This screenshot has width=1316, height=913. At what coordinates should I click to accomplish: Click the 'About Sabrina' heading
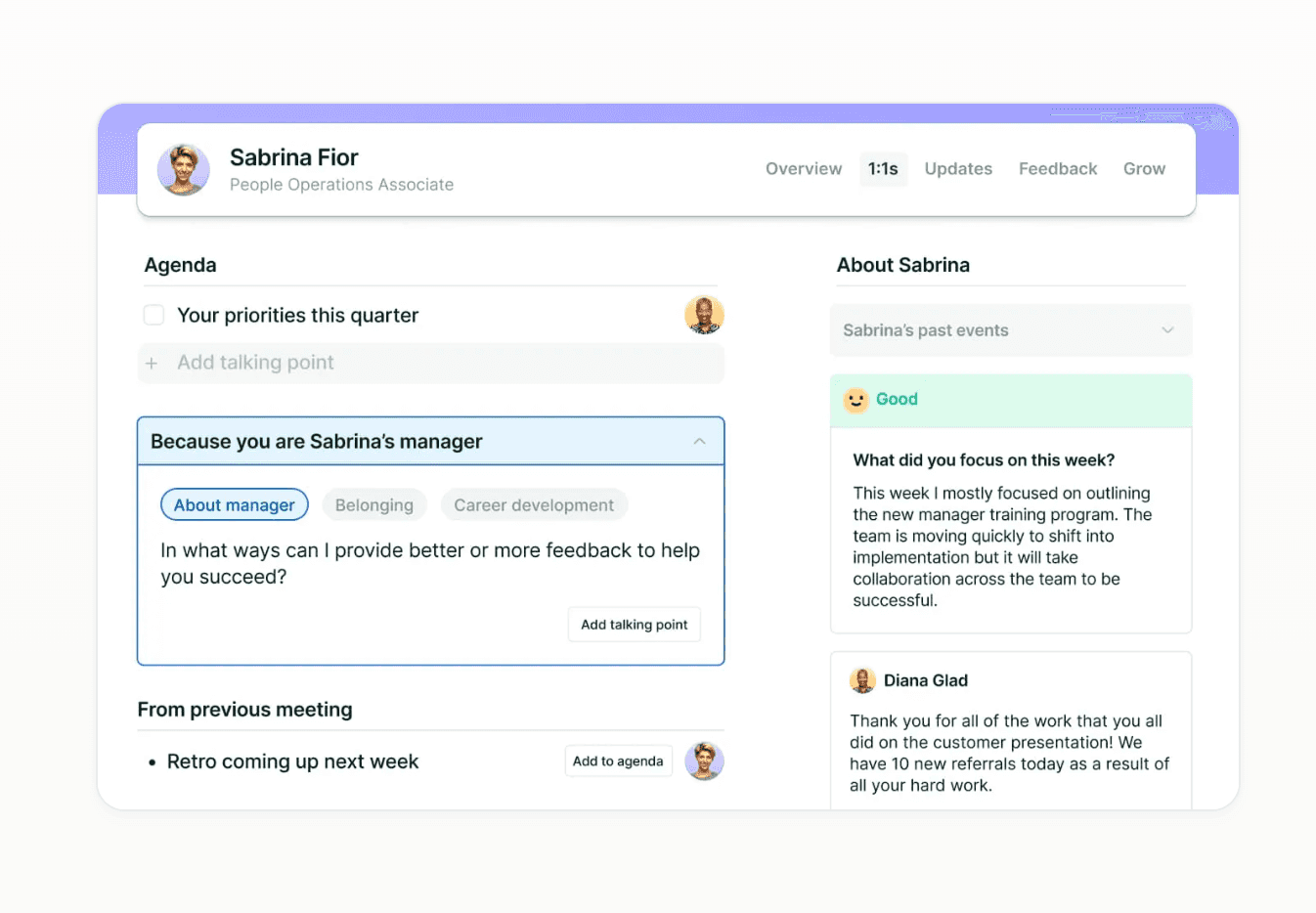[x=903, y=265]
